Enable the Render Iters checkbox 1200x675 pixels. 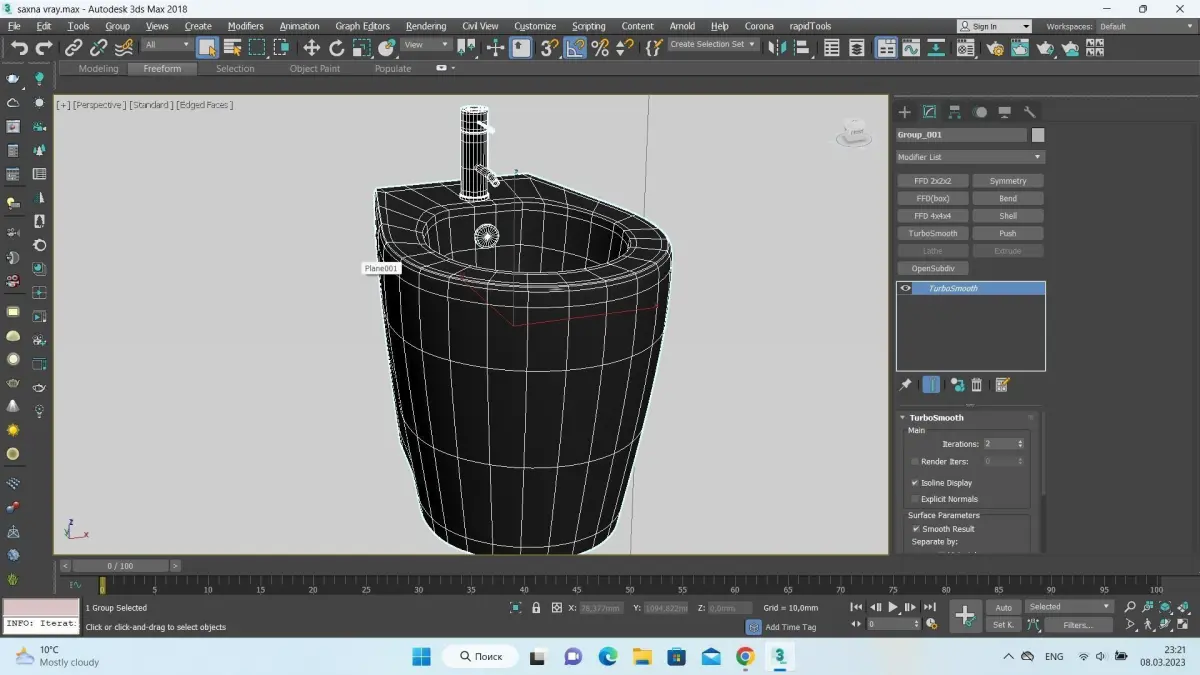pyautogui.click(x=915, y=462)
